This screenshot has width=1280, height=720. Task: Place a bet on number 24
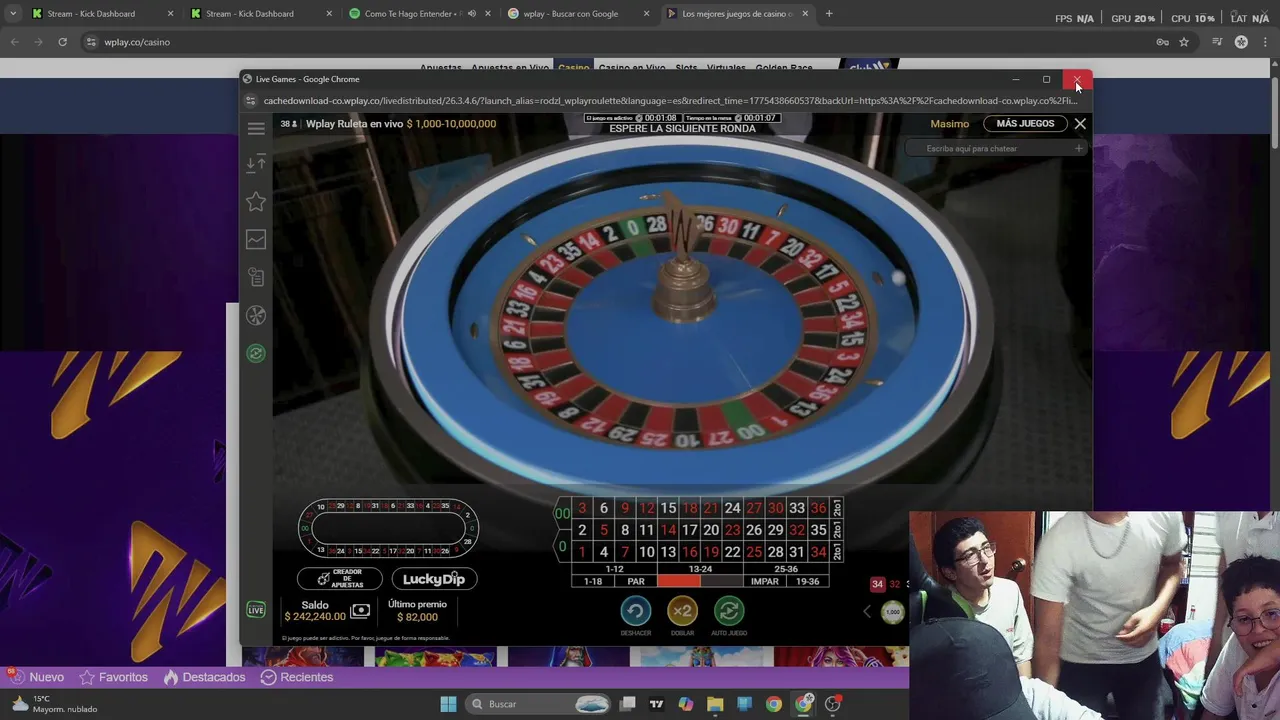732,508
